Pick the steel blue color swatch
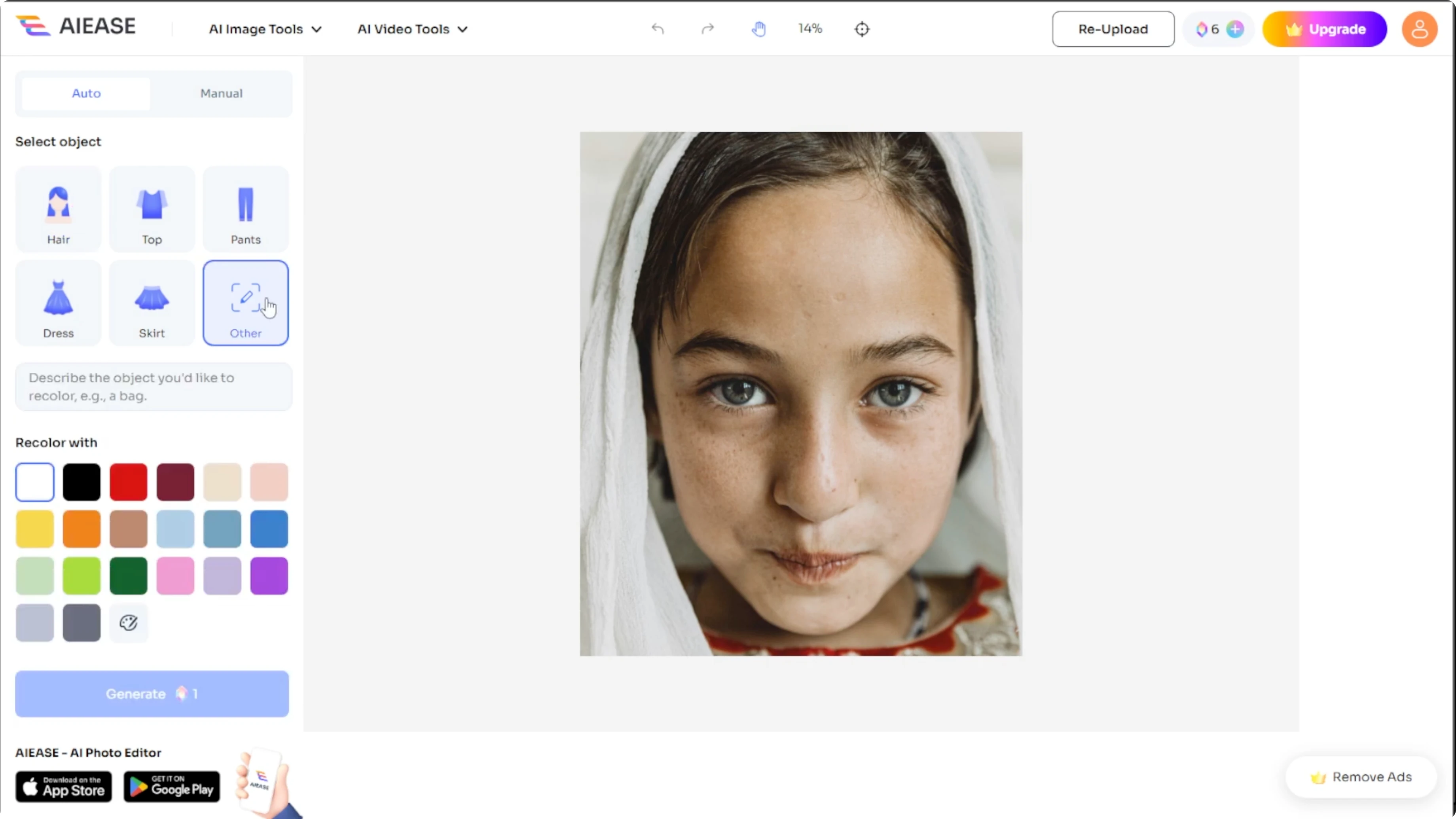Viewport: 1456px width, 819px height. [x=222, y=529]
